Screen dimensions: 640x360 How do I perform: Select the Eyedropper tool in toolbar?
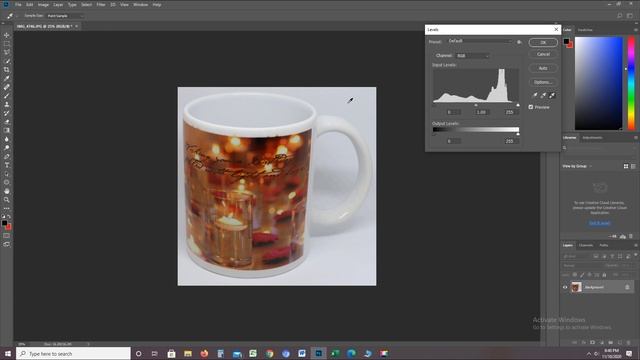coord(7,78)
